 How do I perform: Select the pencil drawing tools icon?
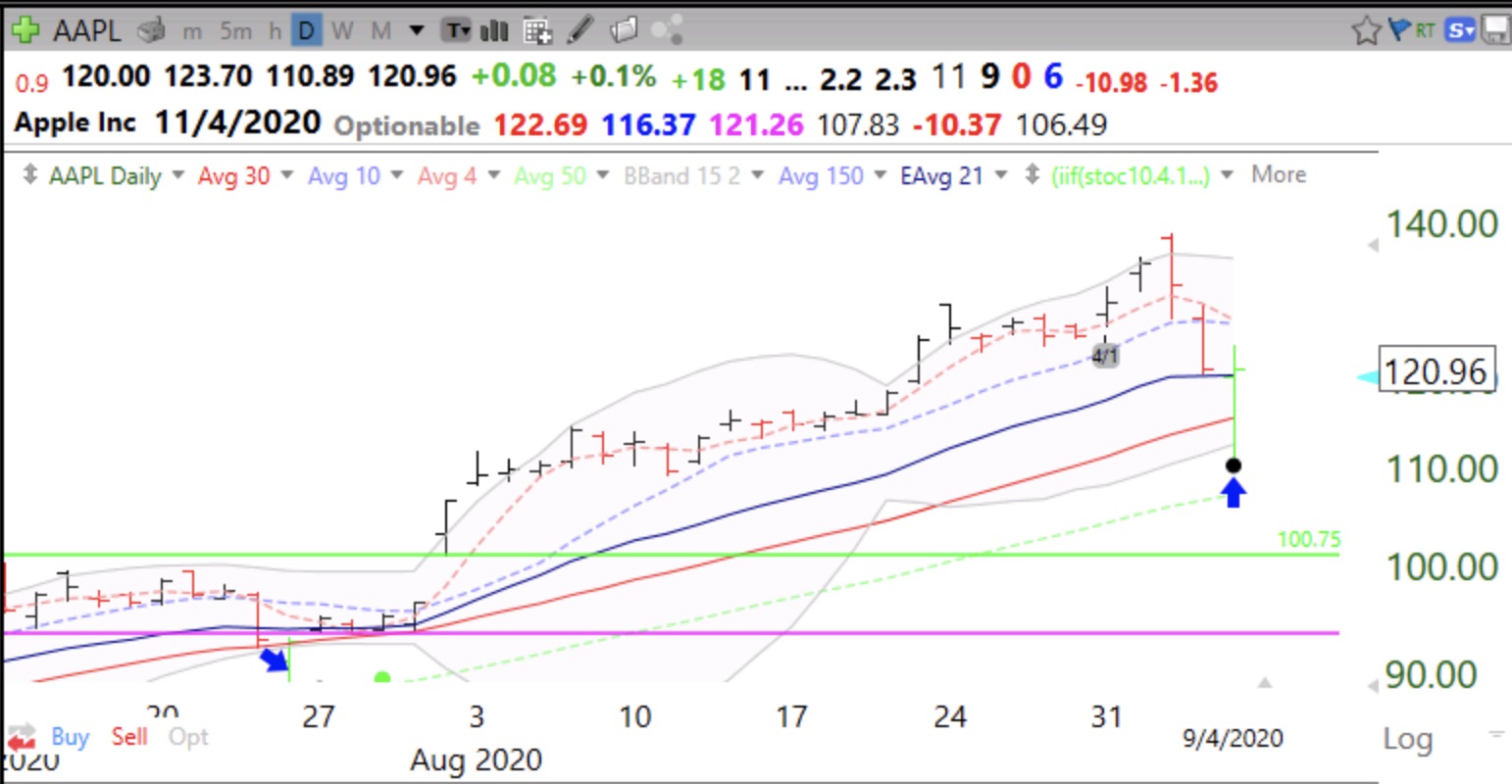tap(580, 30)
